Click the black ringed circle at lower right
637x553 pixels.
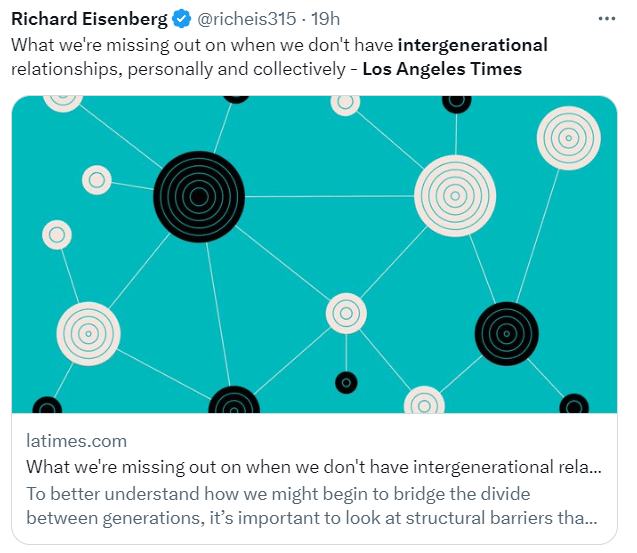506,334
